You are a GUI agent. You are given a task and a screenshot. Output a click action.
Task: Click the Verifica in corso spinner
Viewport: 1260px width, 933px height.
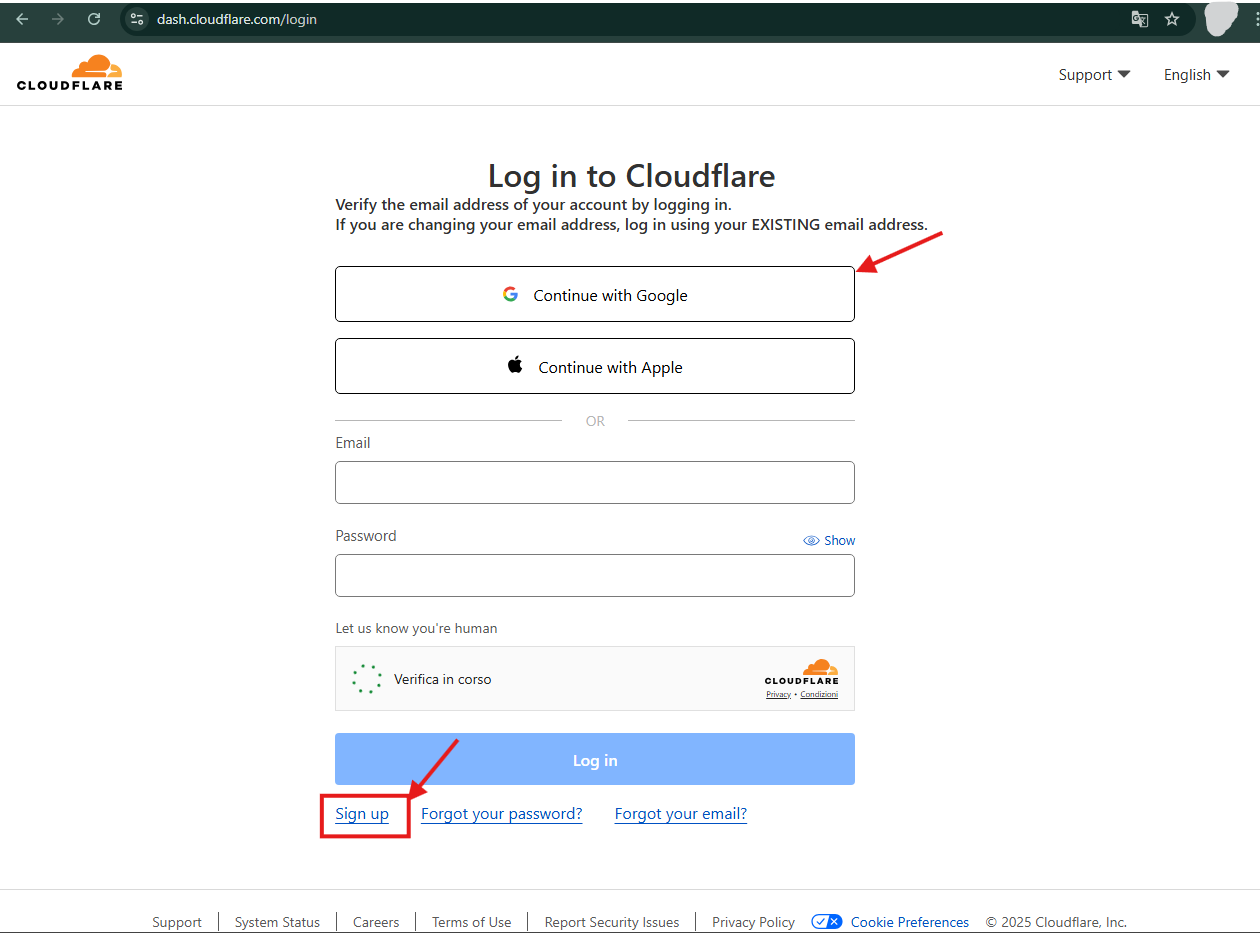[367, 679]
